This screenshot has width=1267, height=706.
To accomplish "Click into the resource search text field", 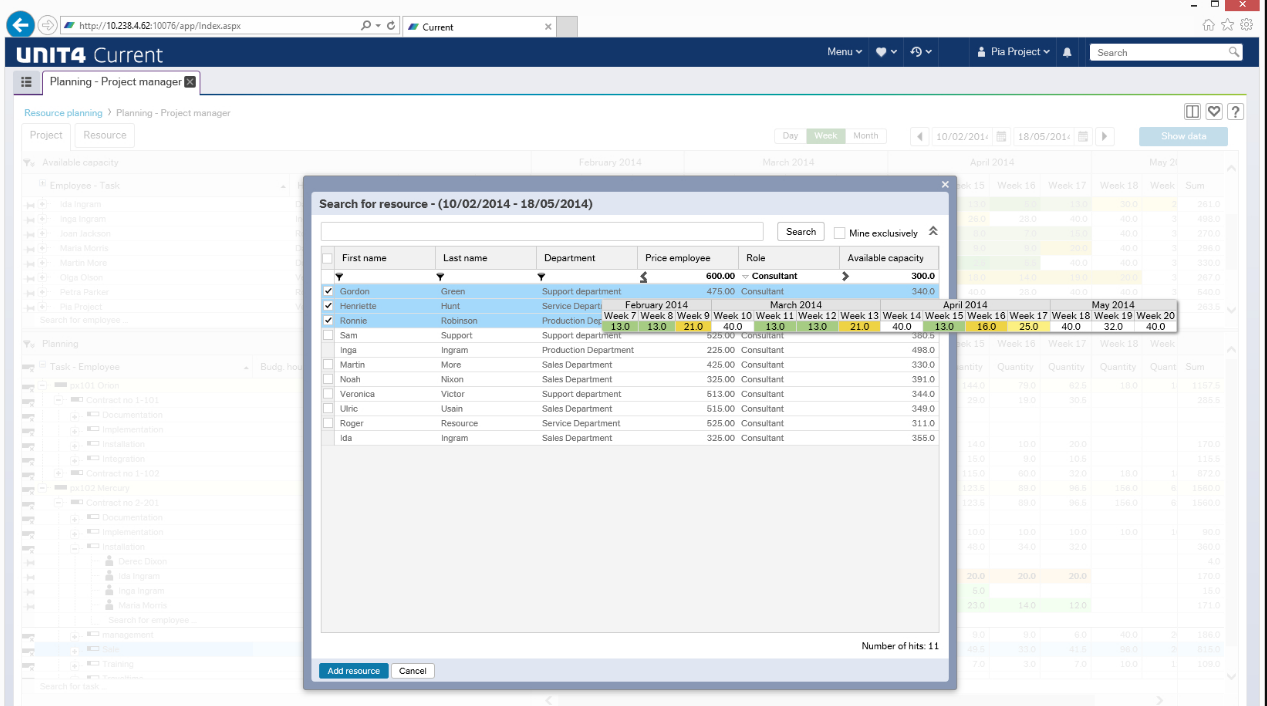I will point(542,231).
